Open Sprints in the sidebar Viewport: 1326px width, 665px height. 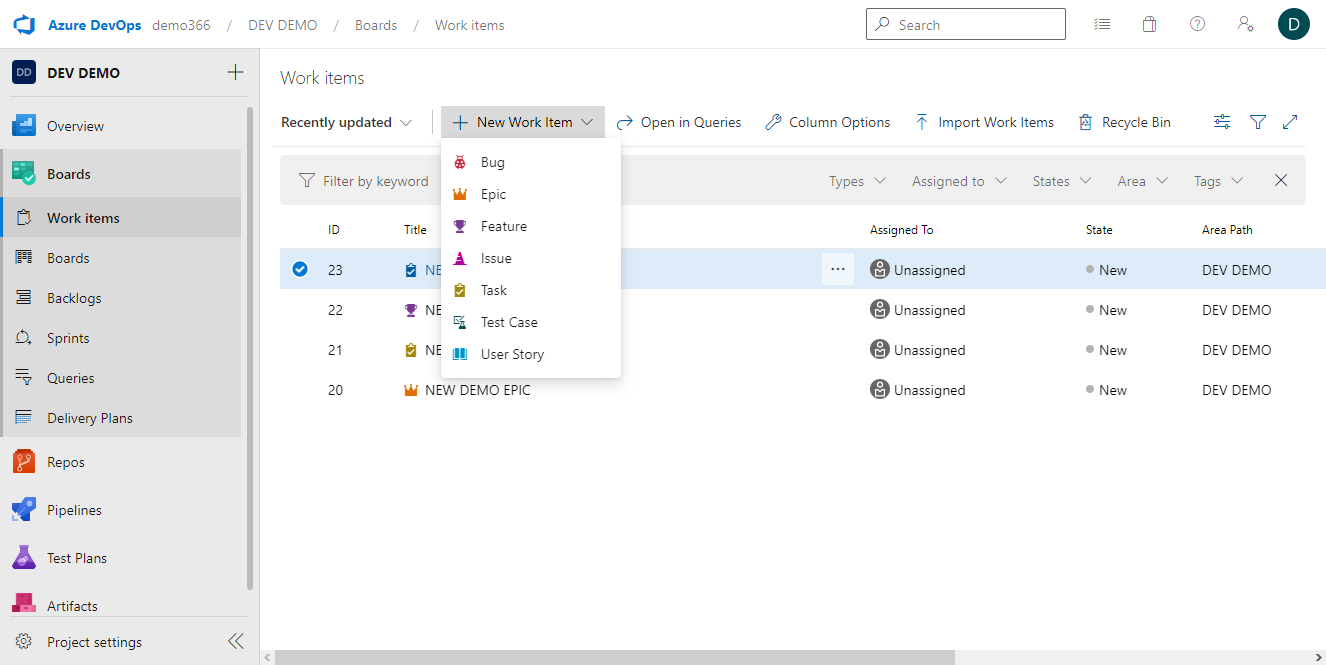pos(120,338)
